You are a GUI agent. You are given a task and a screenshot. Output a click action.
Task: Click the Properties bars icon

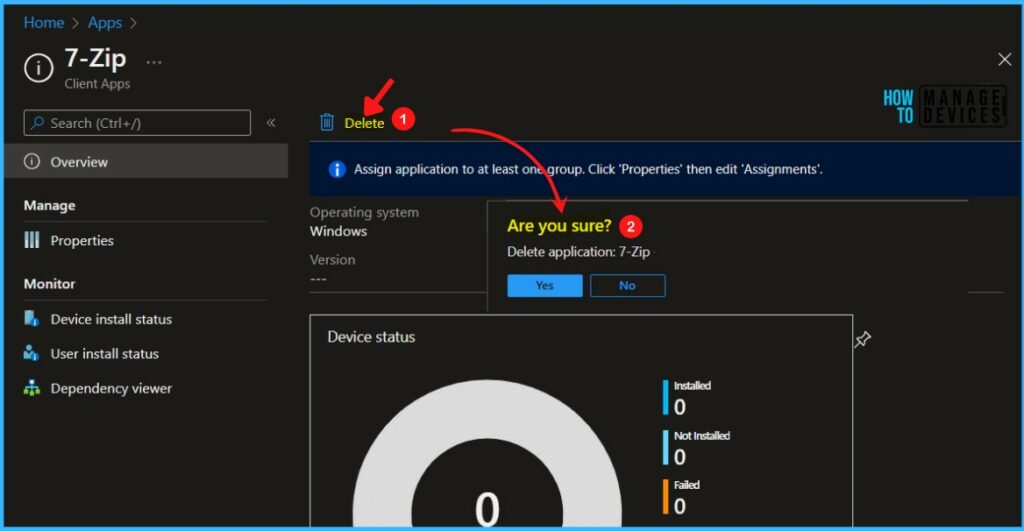[x=32, y=240]
